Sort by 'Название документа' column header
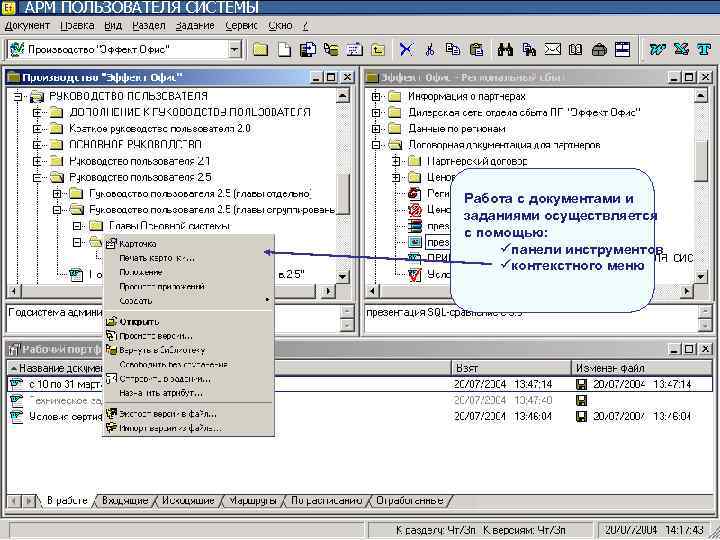The width and height of the screenshot is (720, 540). tap(229, 368)
